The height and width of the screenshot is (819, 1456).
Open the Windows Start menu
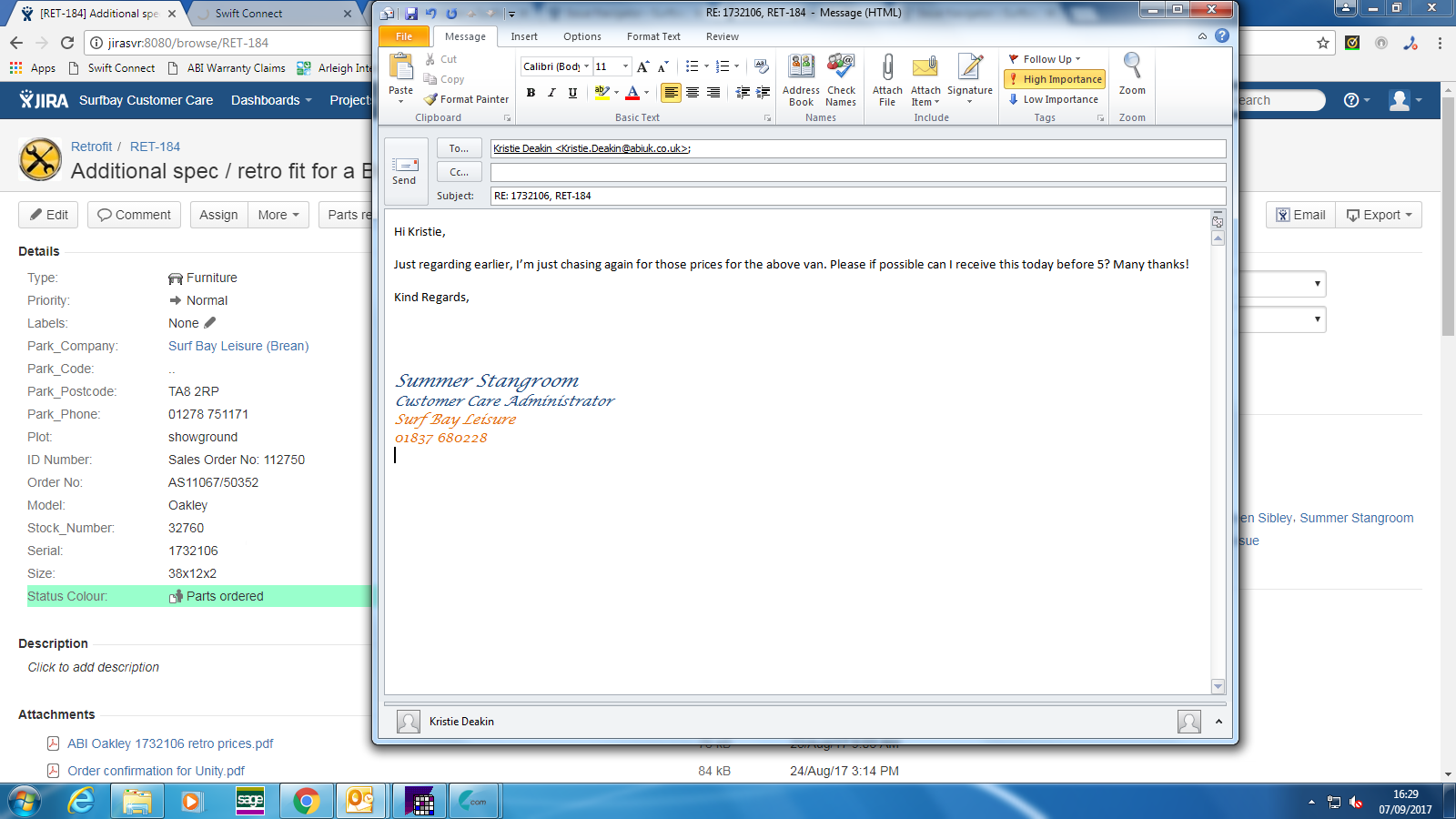tap(25, 801)
